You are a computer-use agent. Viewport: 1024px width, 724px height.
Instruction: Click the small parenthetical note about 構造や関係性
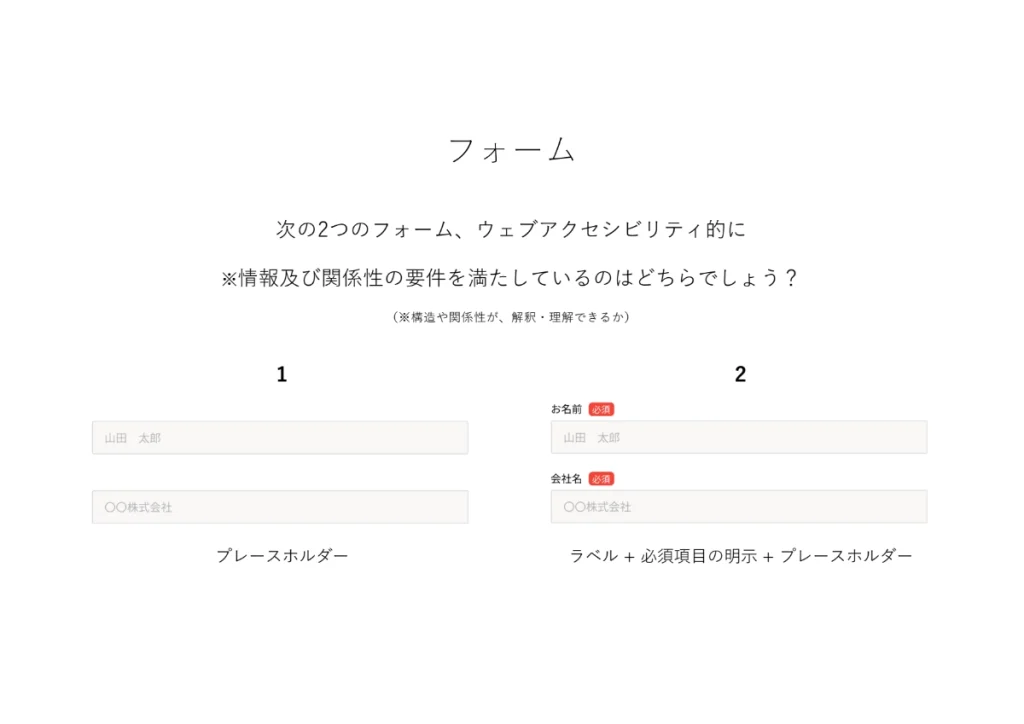(511, 317)
